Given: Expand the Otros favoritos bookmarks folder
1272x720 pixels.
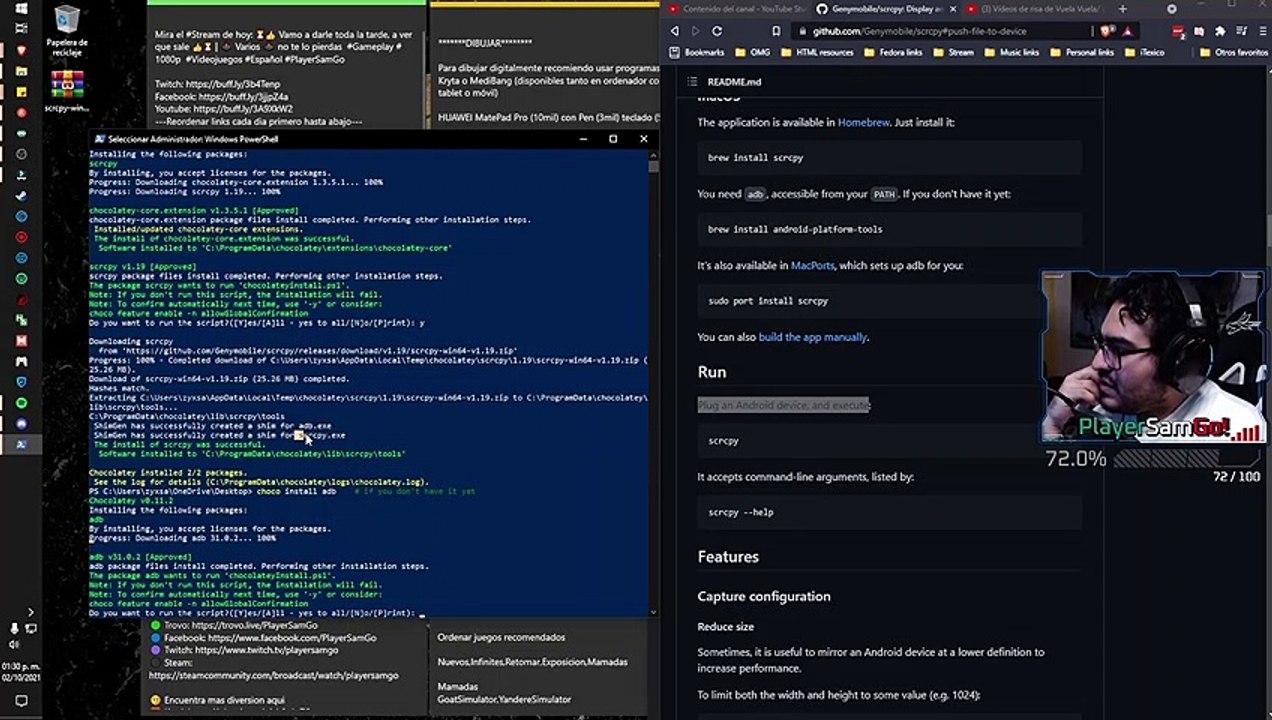Looking at the screenshot, I should tap(1234, 52).
